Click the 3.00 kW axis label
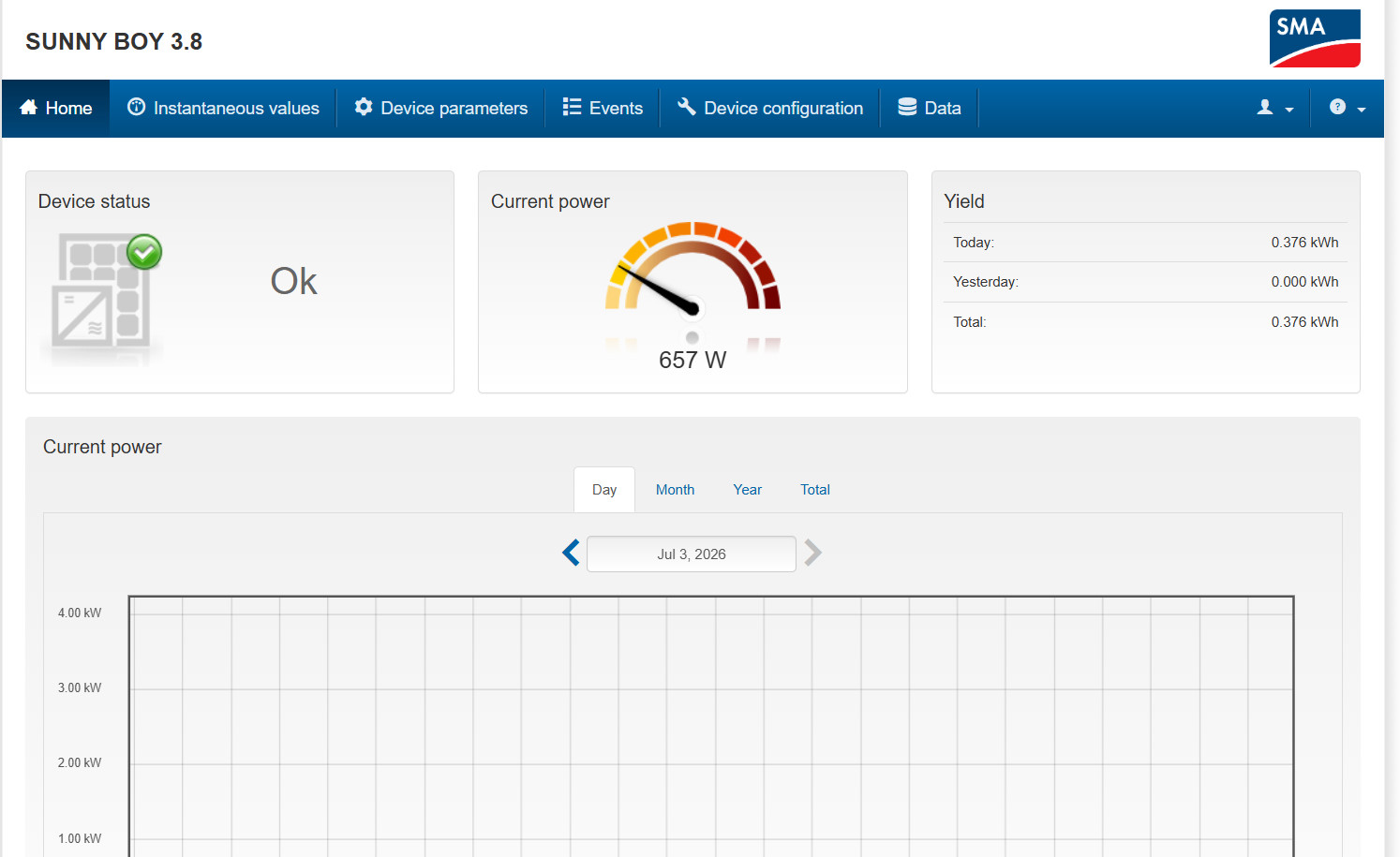 [80, 687]
